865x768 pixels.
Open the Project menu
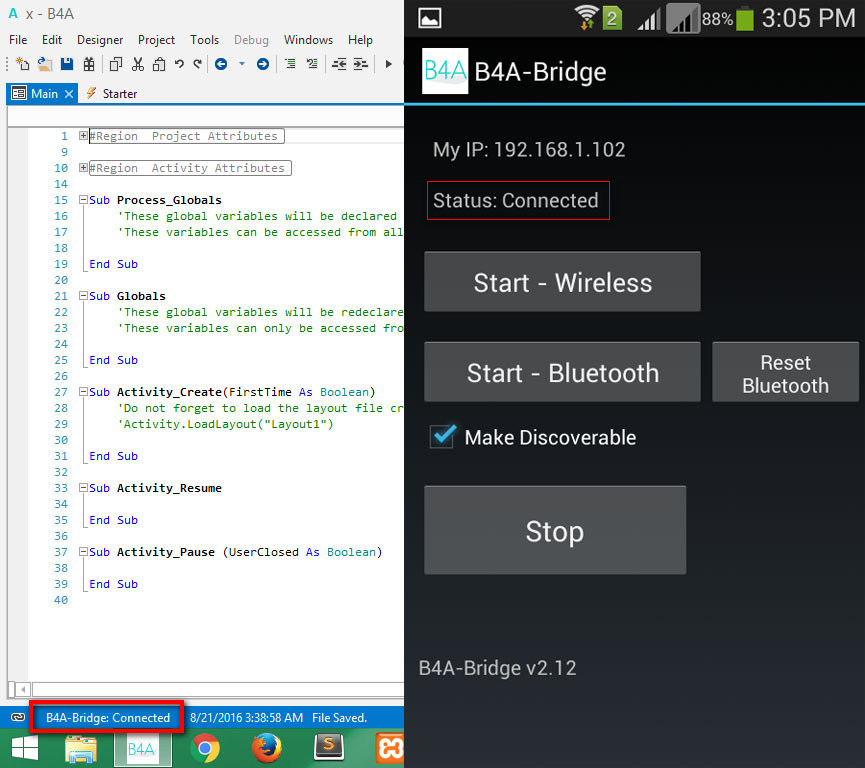(156, 40)
